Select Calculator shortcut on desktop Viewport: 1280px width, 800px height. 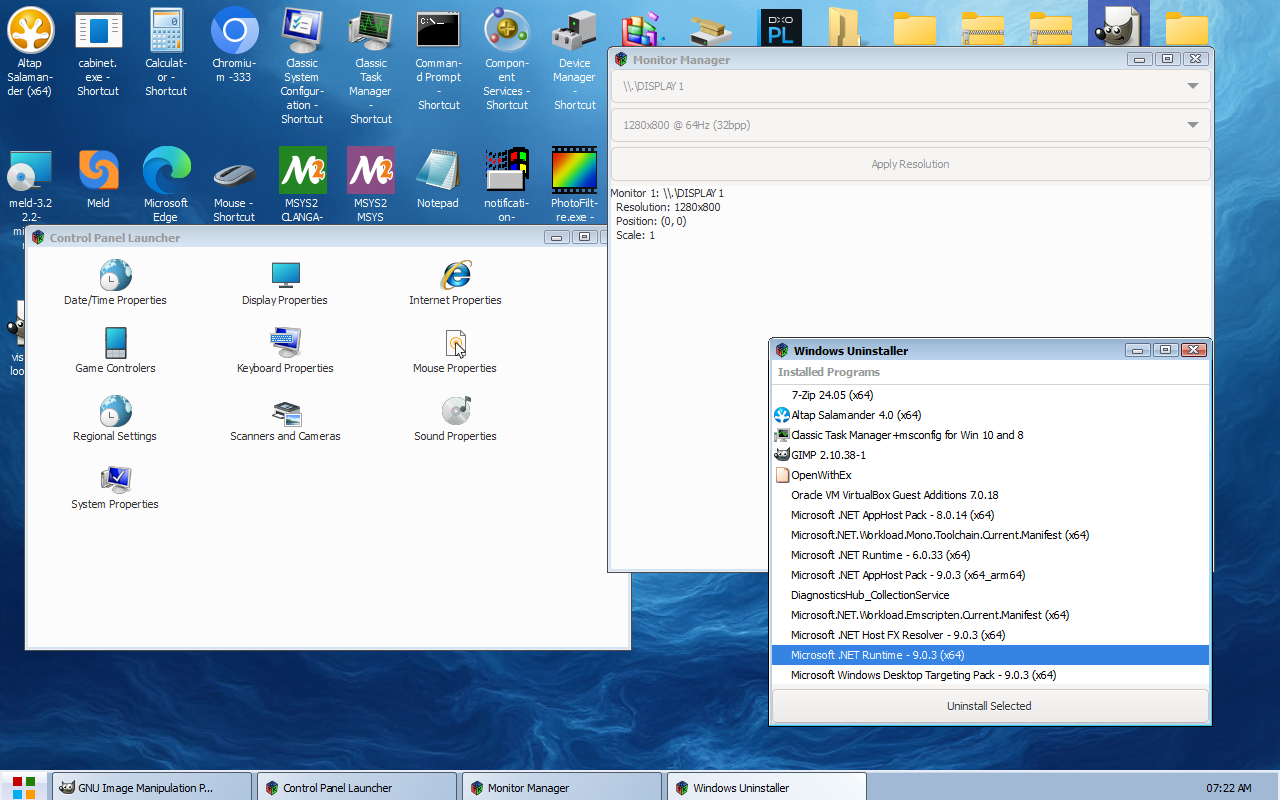tap(166, 52)
